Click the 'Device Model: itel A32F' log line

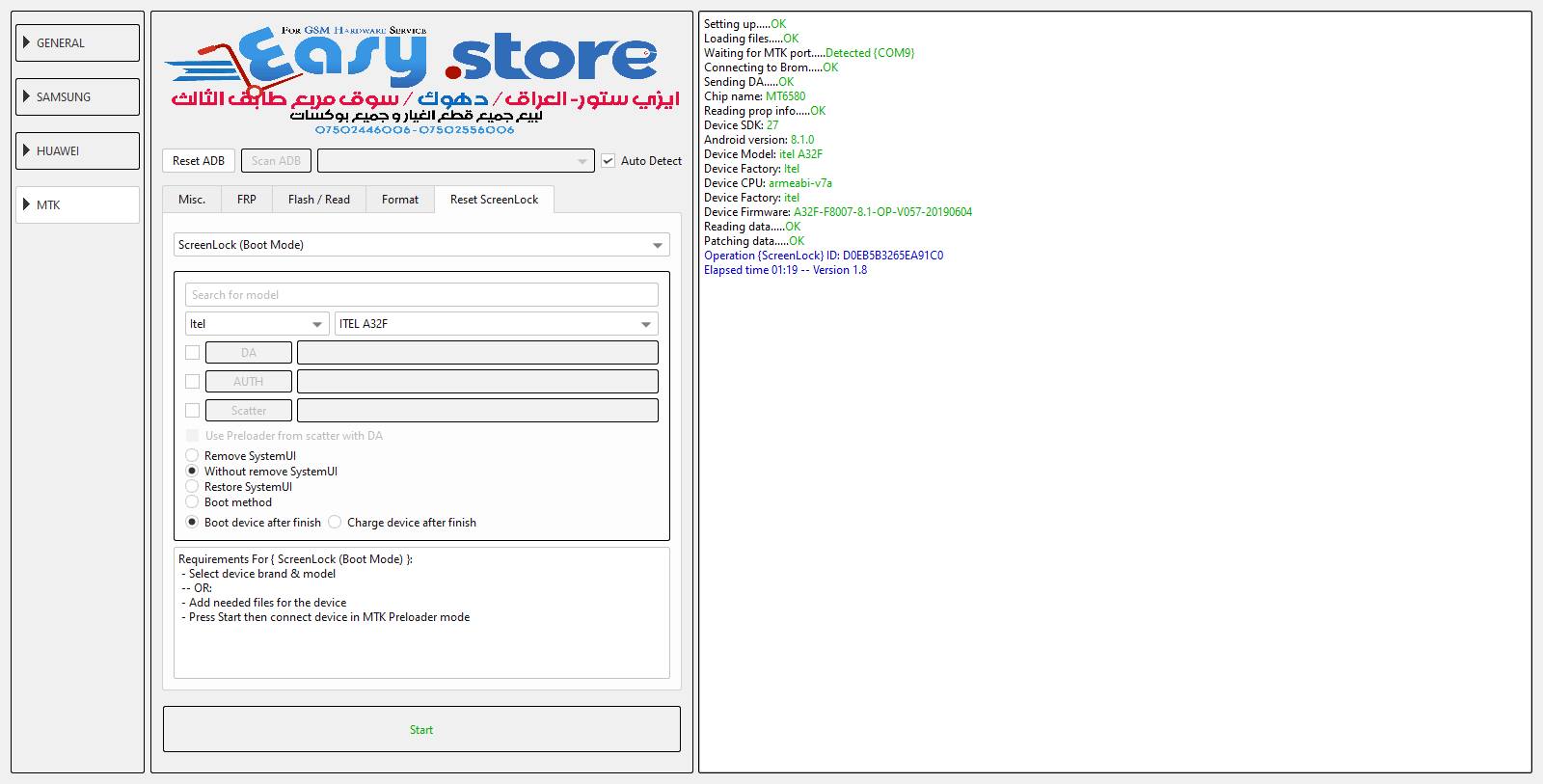click(x=763, y=154)
